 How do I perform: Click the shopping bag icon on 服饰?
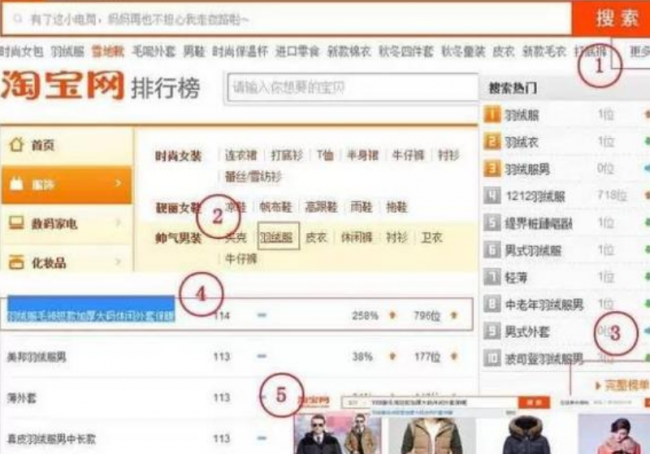point(16,184)
